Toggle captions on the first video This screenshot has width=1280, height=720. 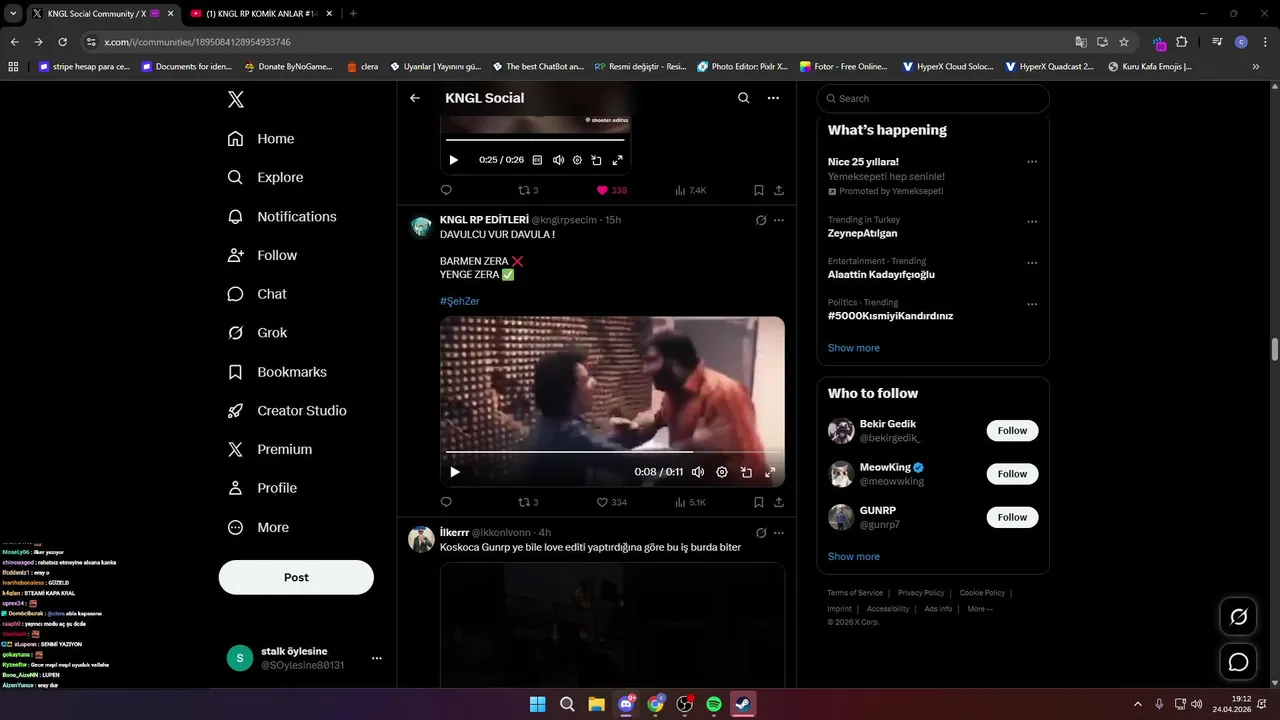click(x=537, y=160)
